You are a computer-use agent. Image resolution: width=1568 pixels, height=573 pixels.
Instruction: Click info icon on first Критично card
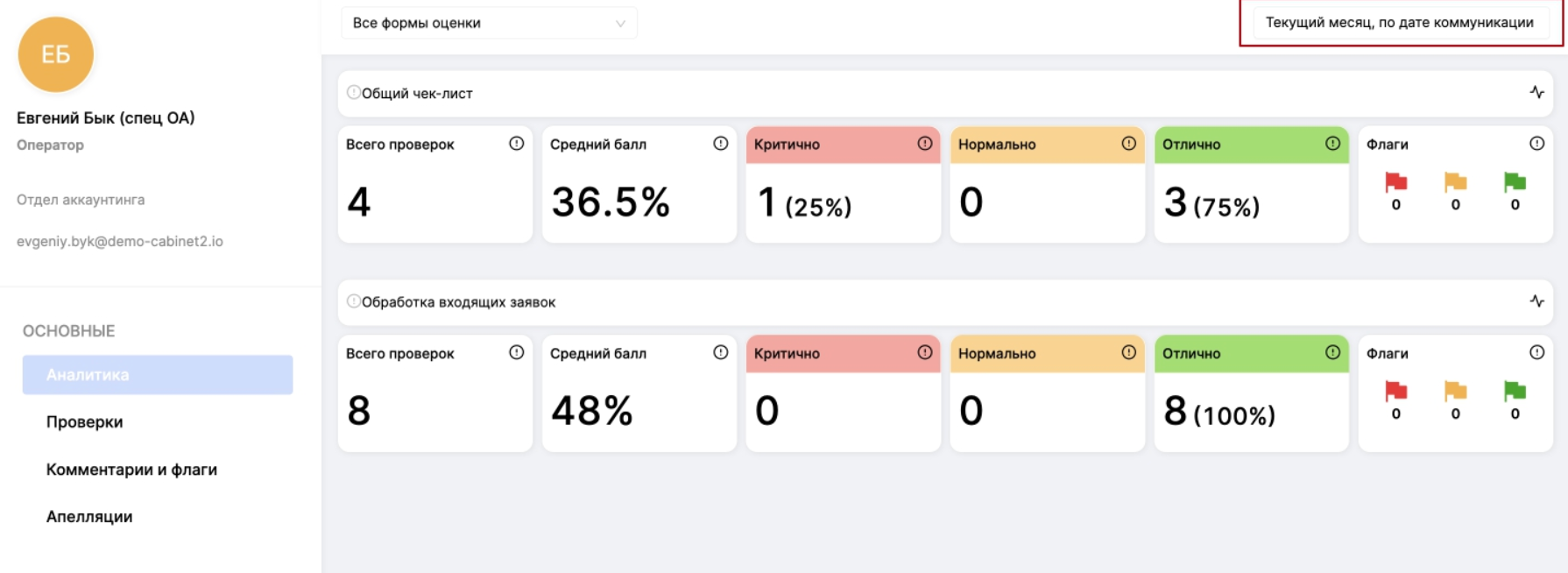(924, 144)
